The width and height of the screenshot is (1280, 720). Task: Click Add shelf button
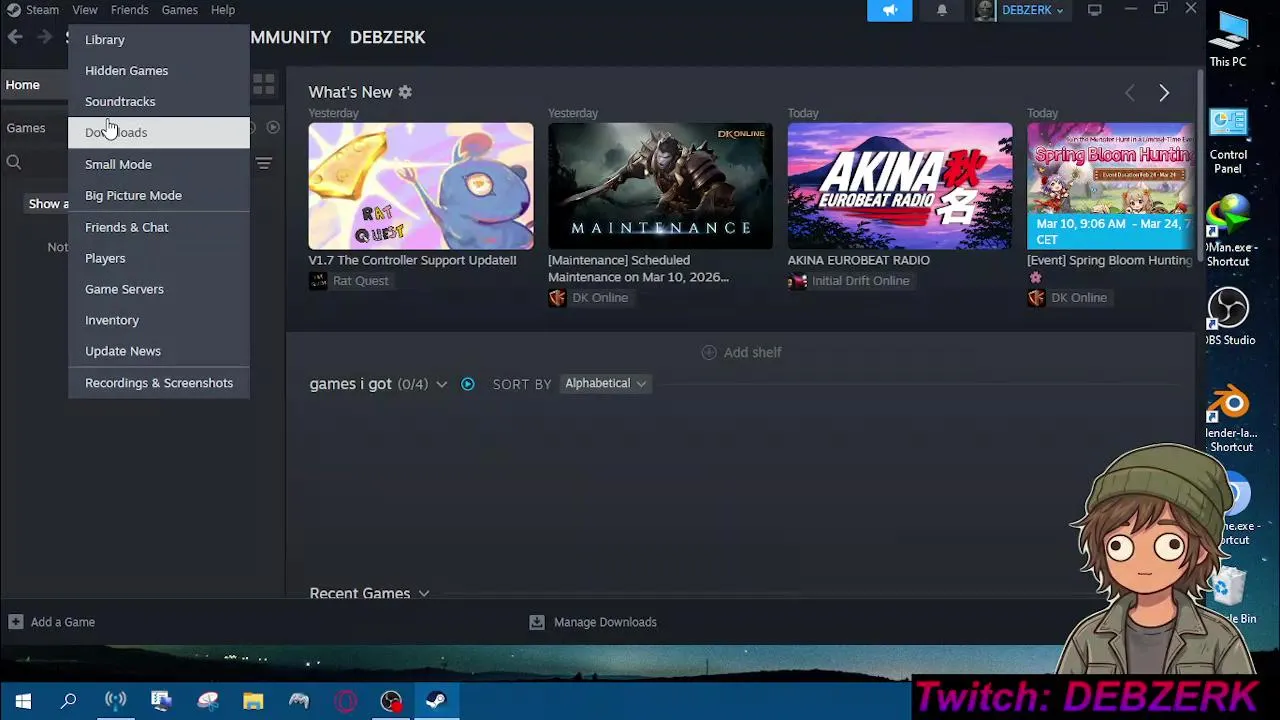pos(741,352)
